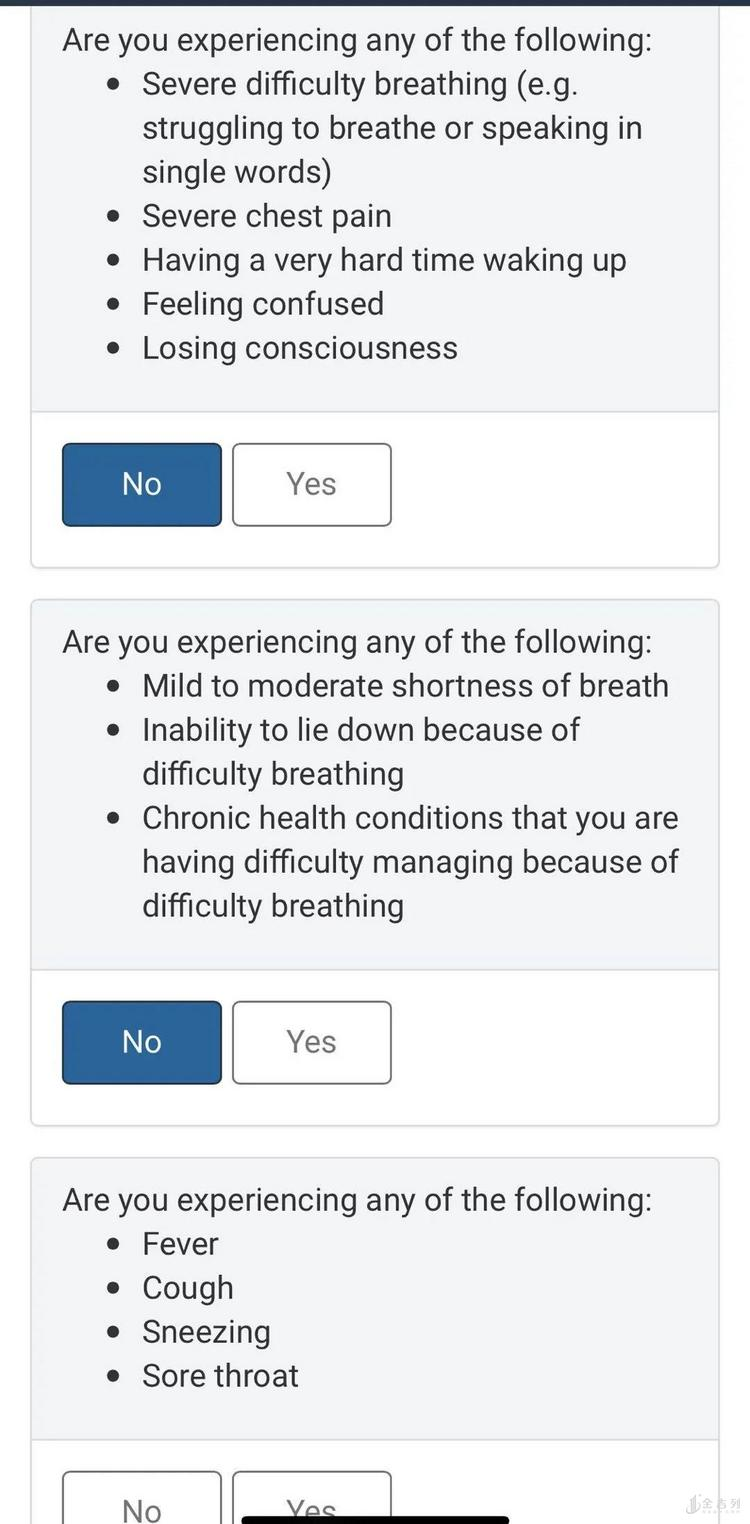Click "Mild to moderate shortness of breath" text

click(x=405, y=686)
